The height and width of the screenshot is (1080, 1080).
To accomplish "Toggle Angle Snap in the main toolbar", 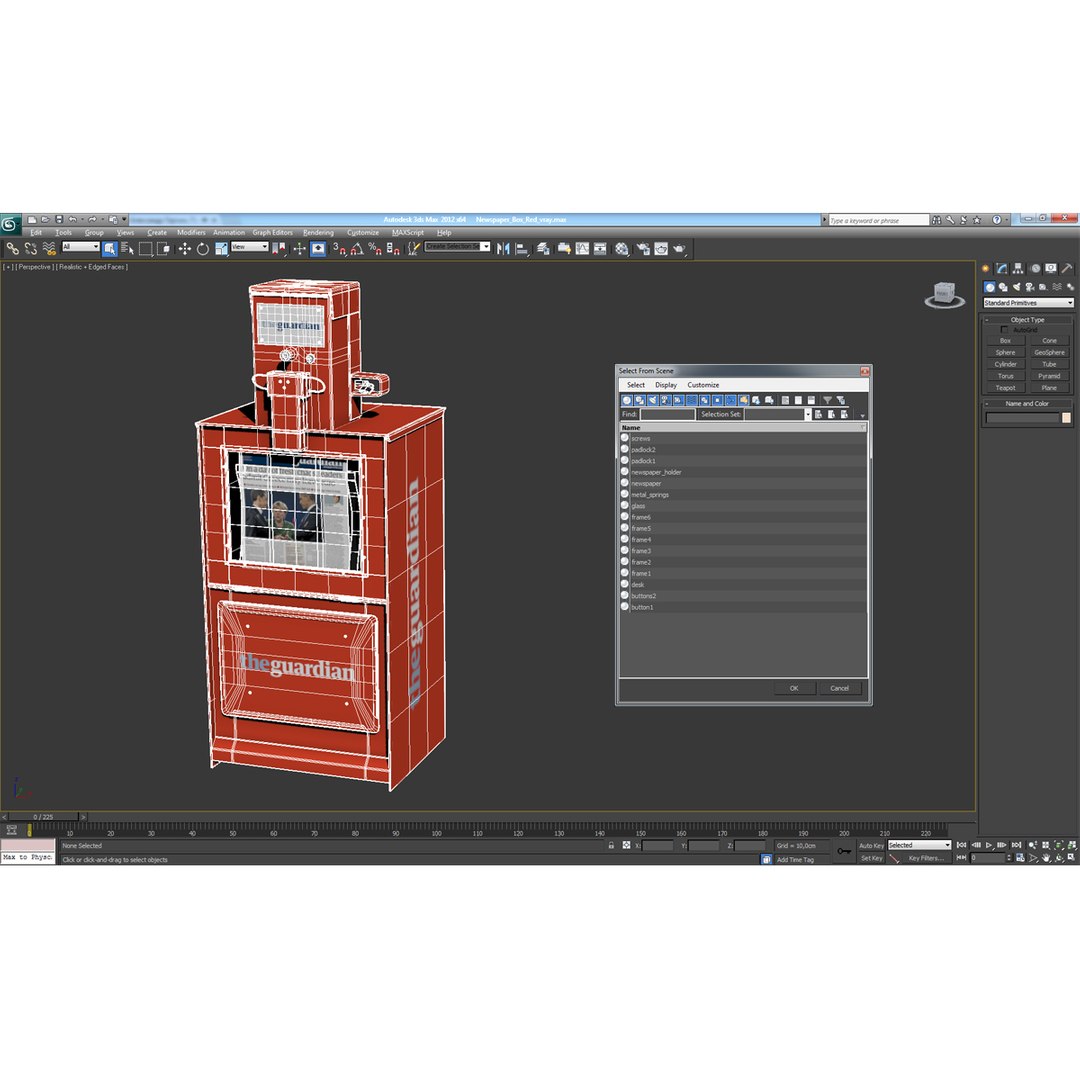I will tap(357, 249).
